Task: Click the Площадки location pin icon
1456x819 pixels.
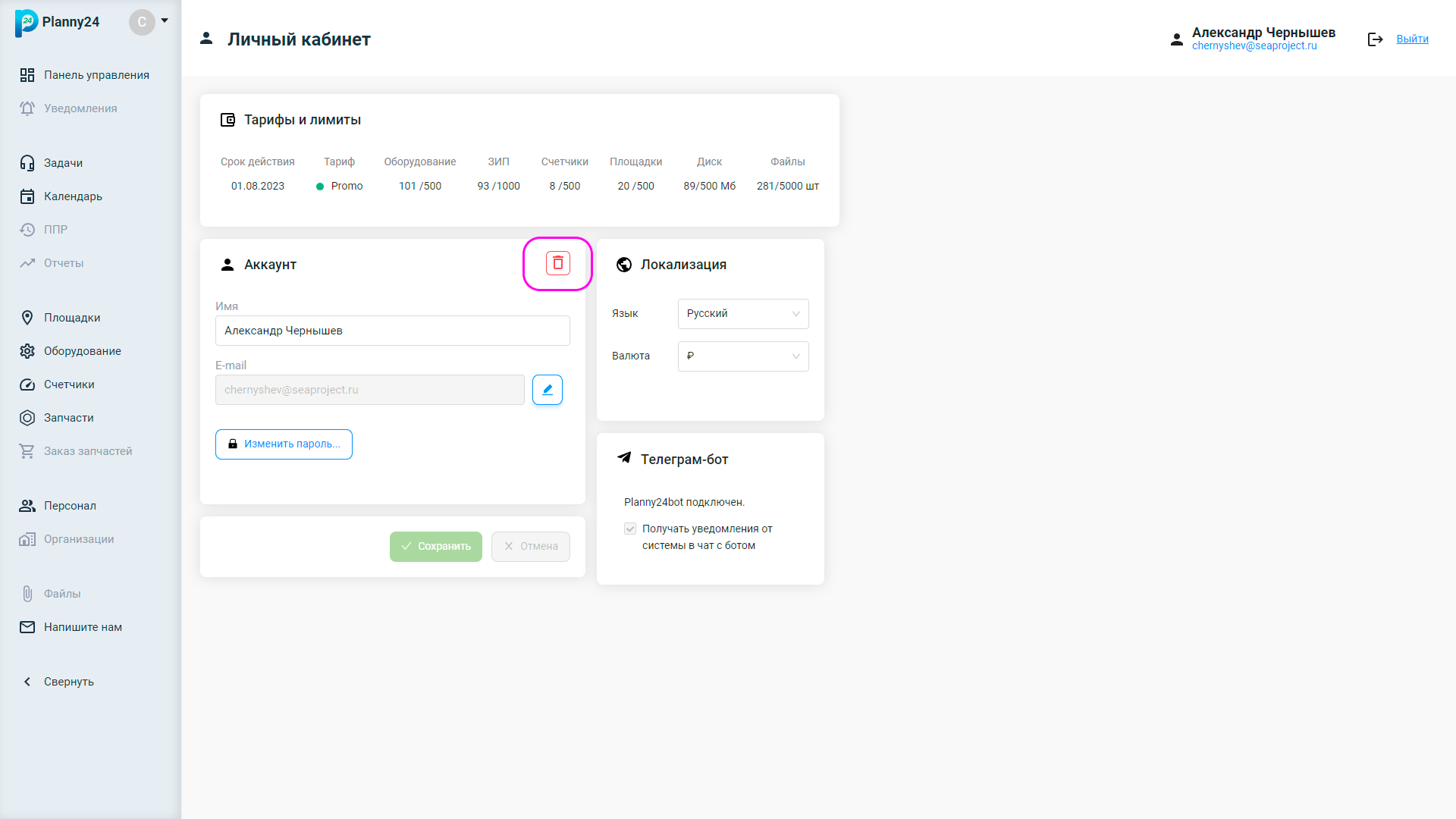Action: [x=27, y=318]
